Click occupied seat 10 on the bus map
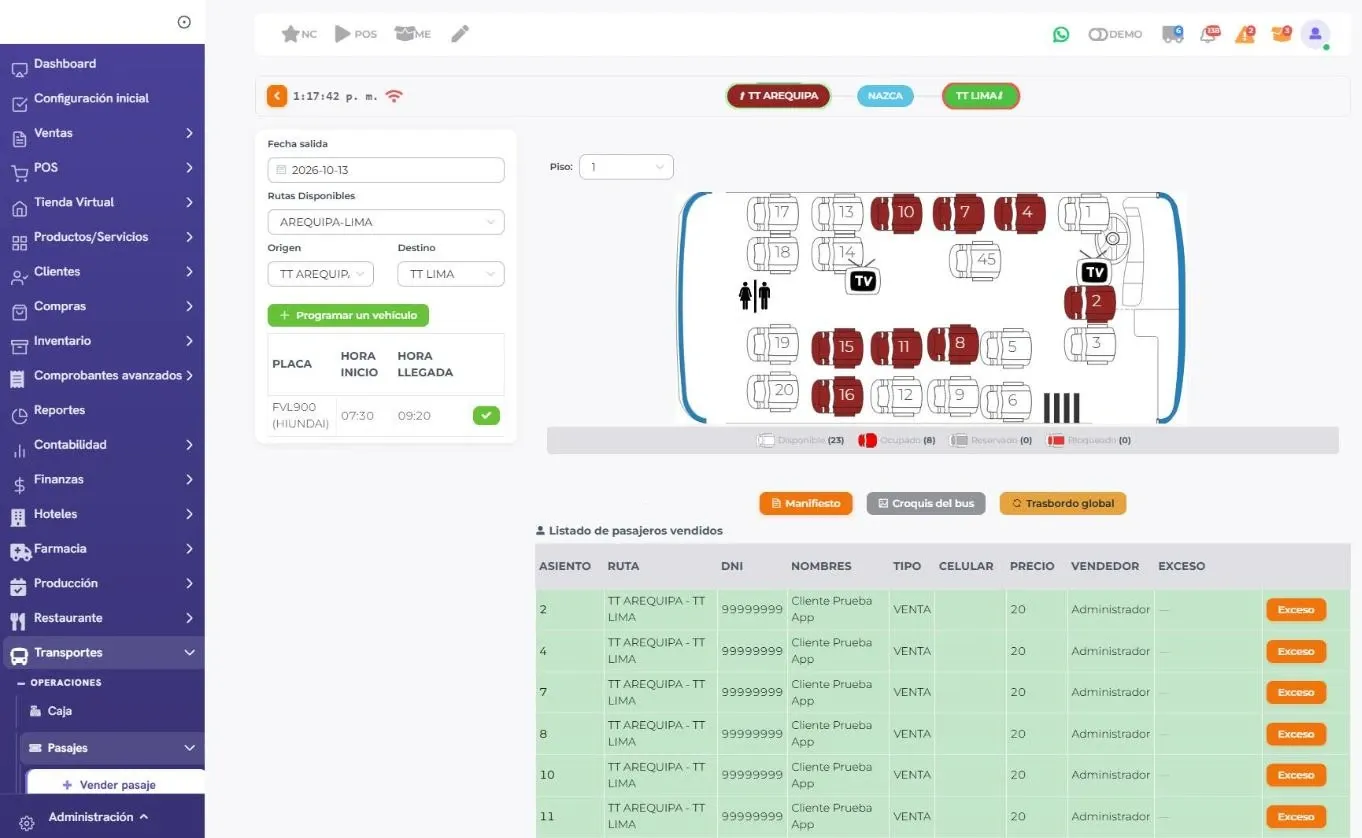Viewport: 1362px width, 838px height. pyautogui.click(x=895, y=212)
